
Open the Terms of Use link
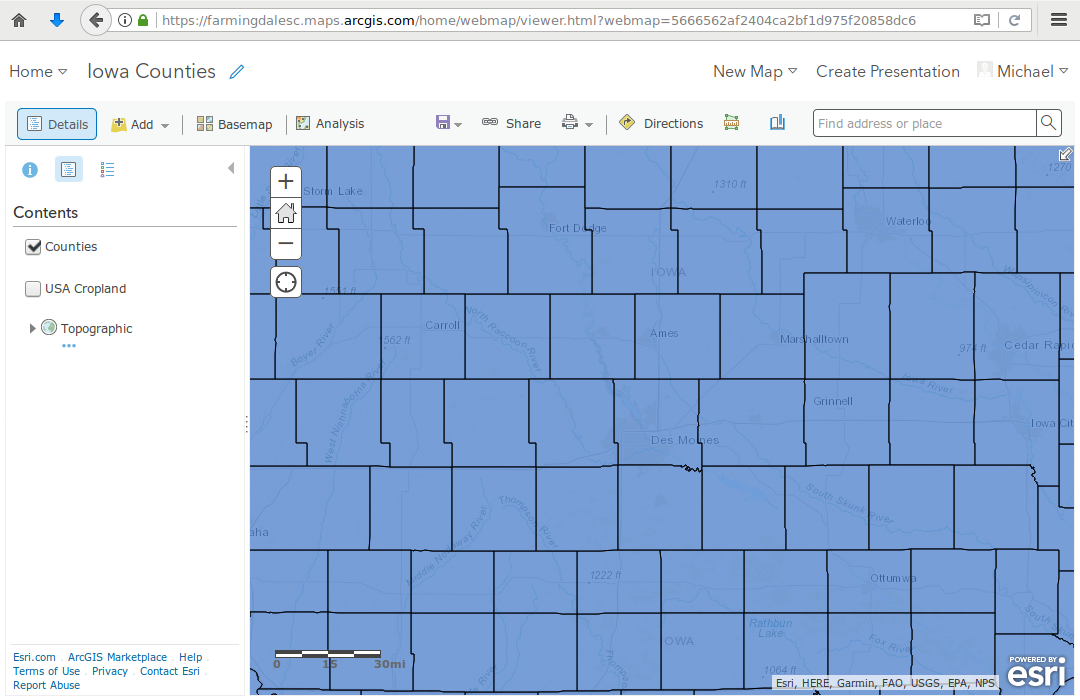point(46,671)
